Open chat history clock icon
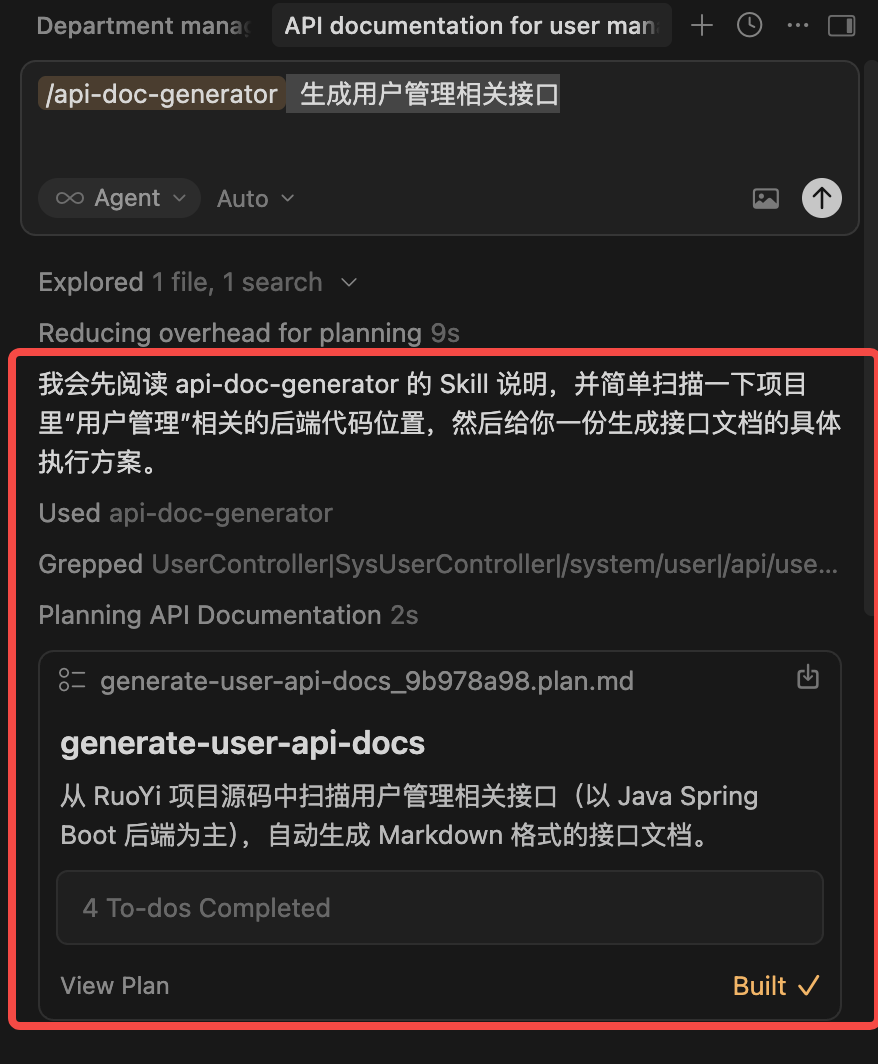The image size is (878, 1064). [749, 26]
